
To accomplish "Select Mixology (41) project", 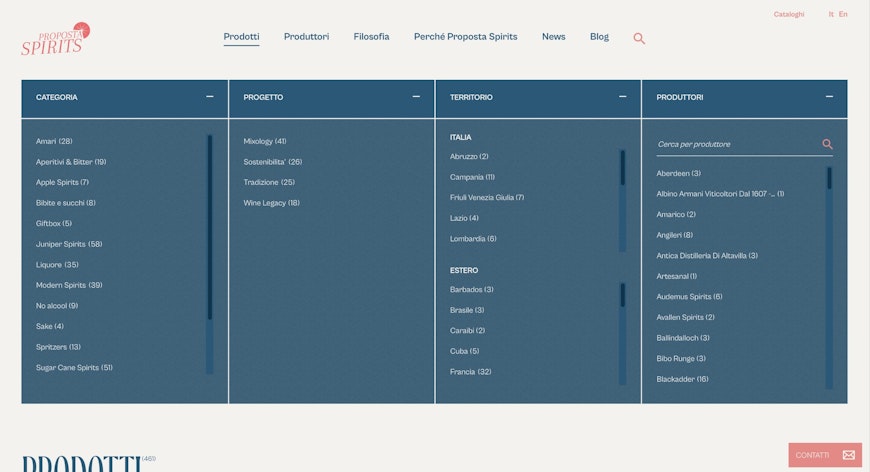I will point(265,141).
